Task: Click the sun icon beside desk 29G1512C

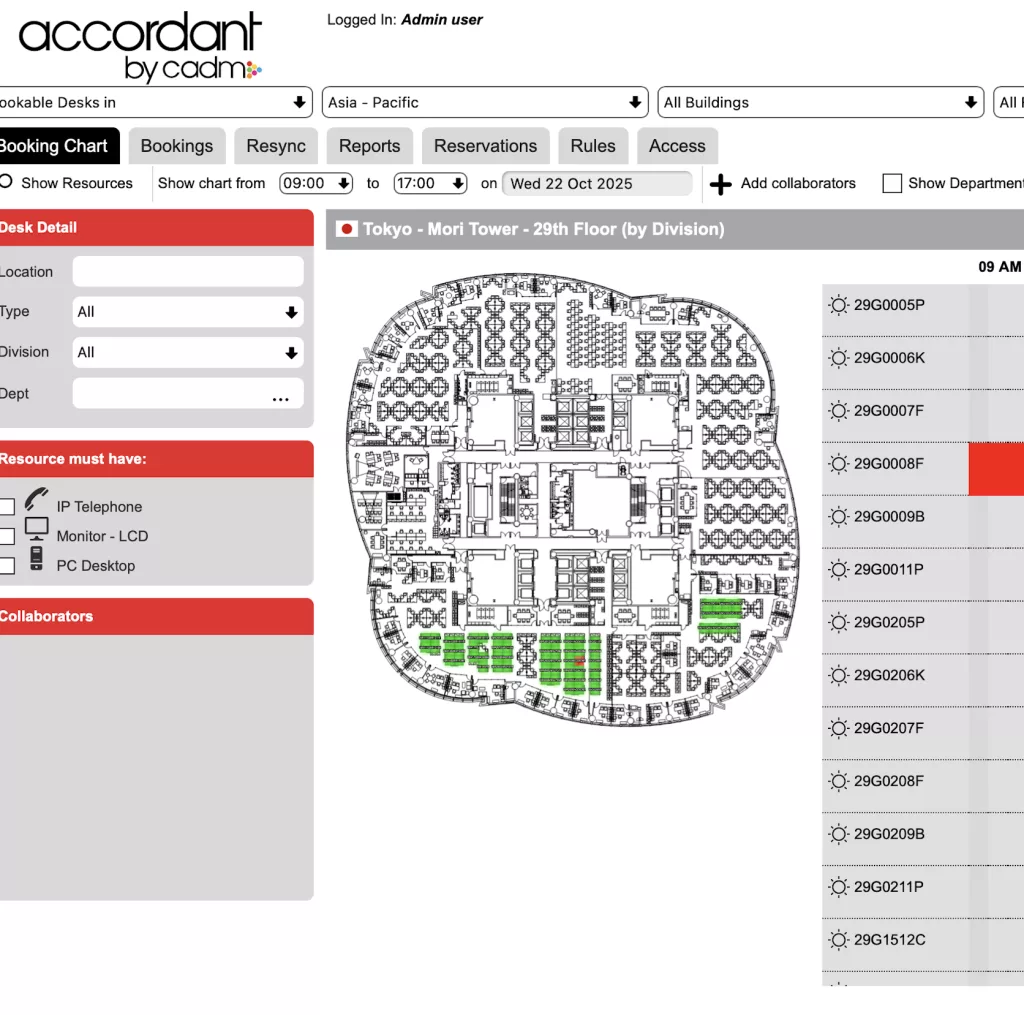Action: [838, 940]
